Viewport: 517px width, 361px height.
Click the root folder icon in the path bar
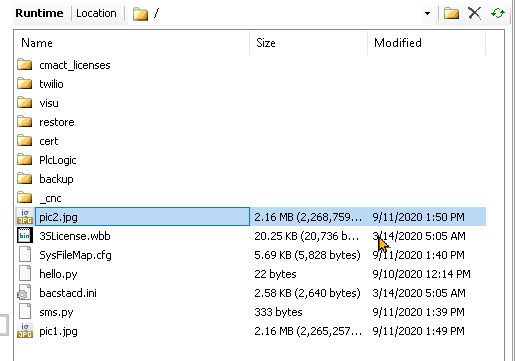tap(140, 14)
